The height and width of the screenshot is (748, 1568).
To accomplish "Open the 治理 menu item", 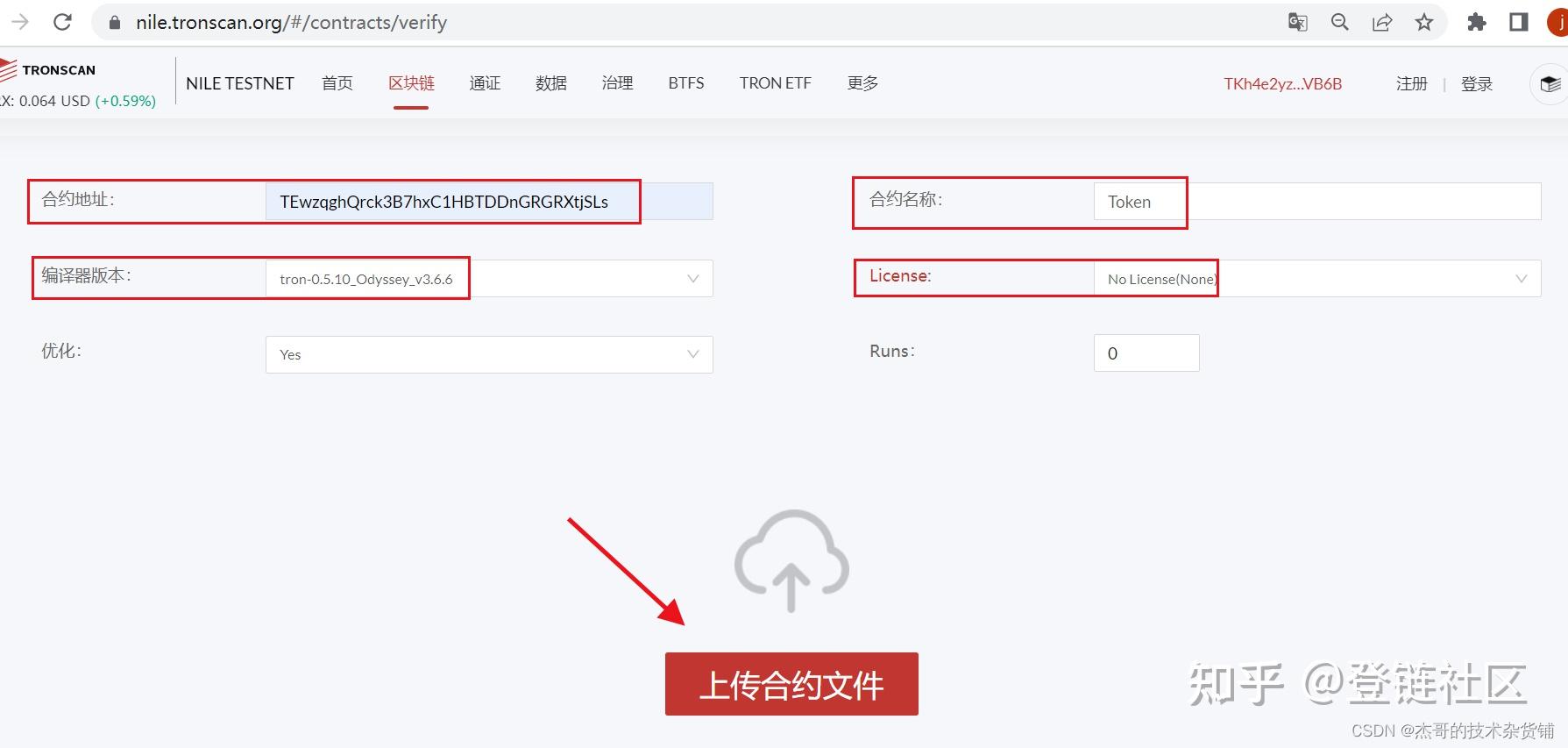I will [618, 83].
